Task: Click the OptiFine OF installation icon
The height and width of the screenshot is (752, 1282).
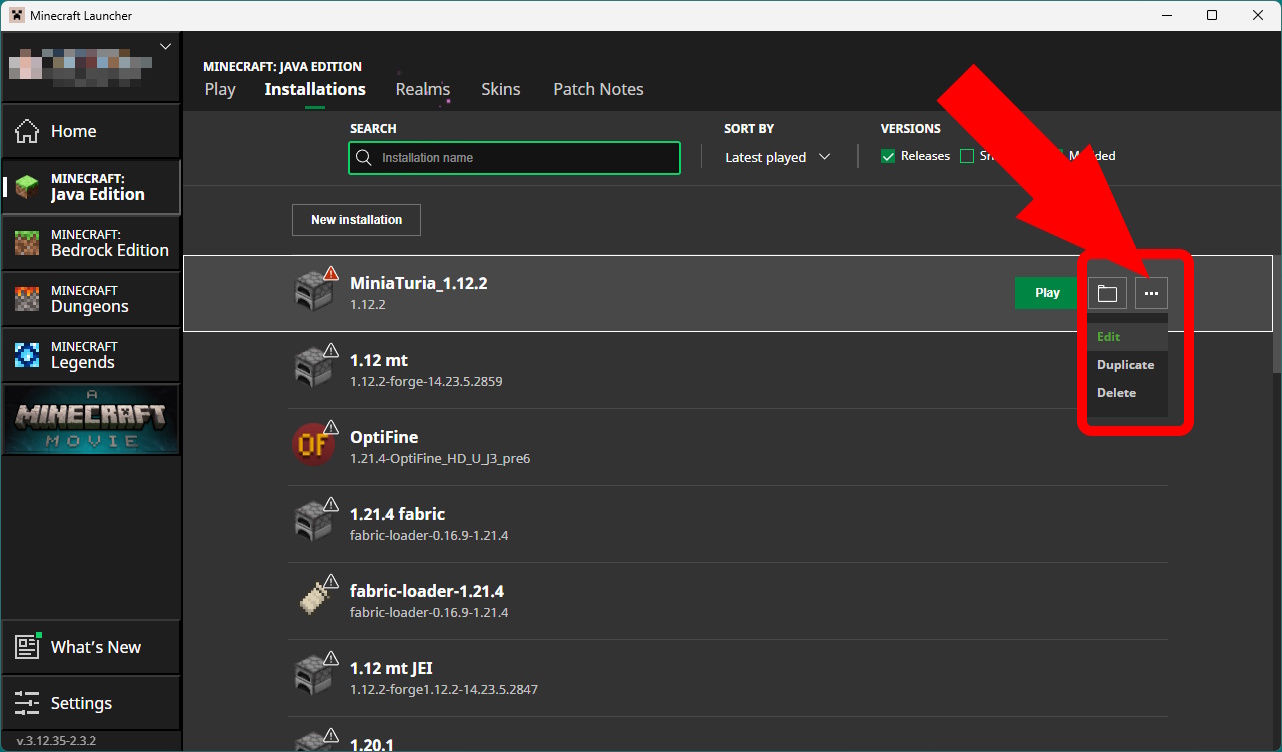Action: click(x=312, y=445)
